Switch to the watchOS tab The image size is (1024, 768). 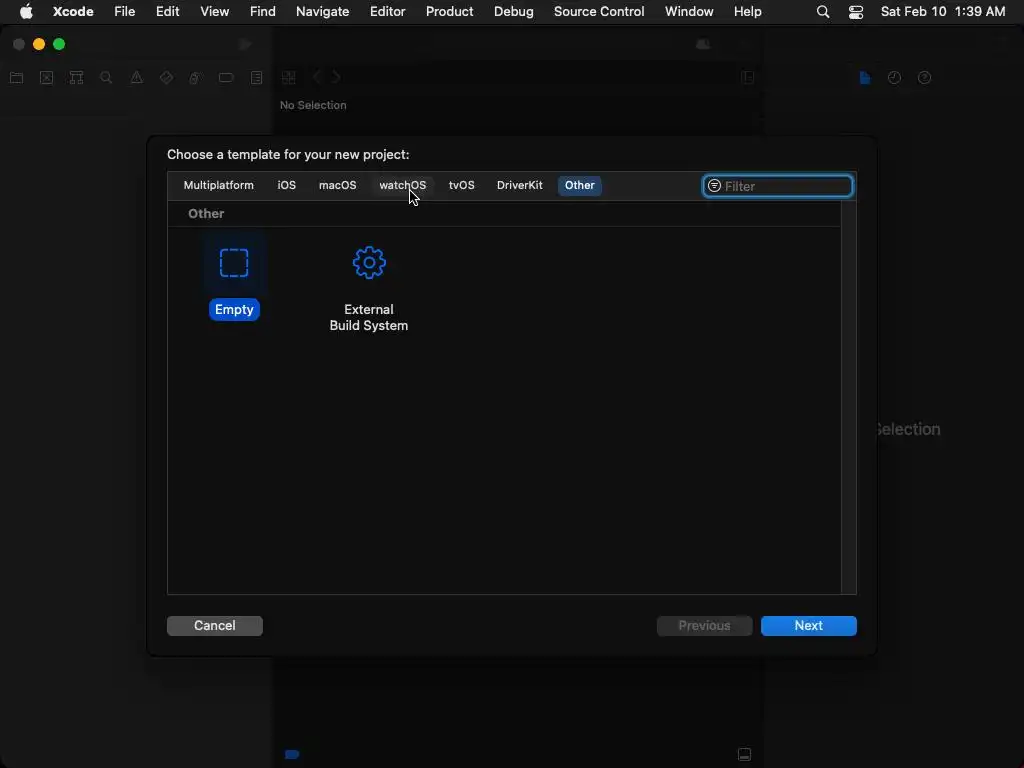(403, 185)
